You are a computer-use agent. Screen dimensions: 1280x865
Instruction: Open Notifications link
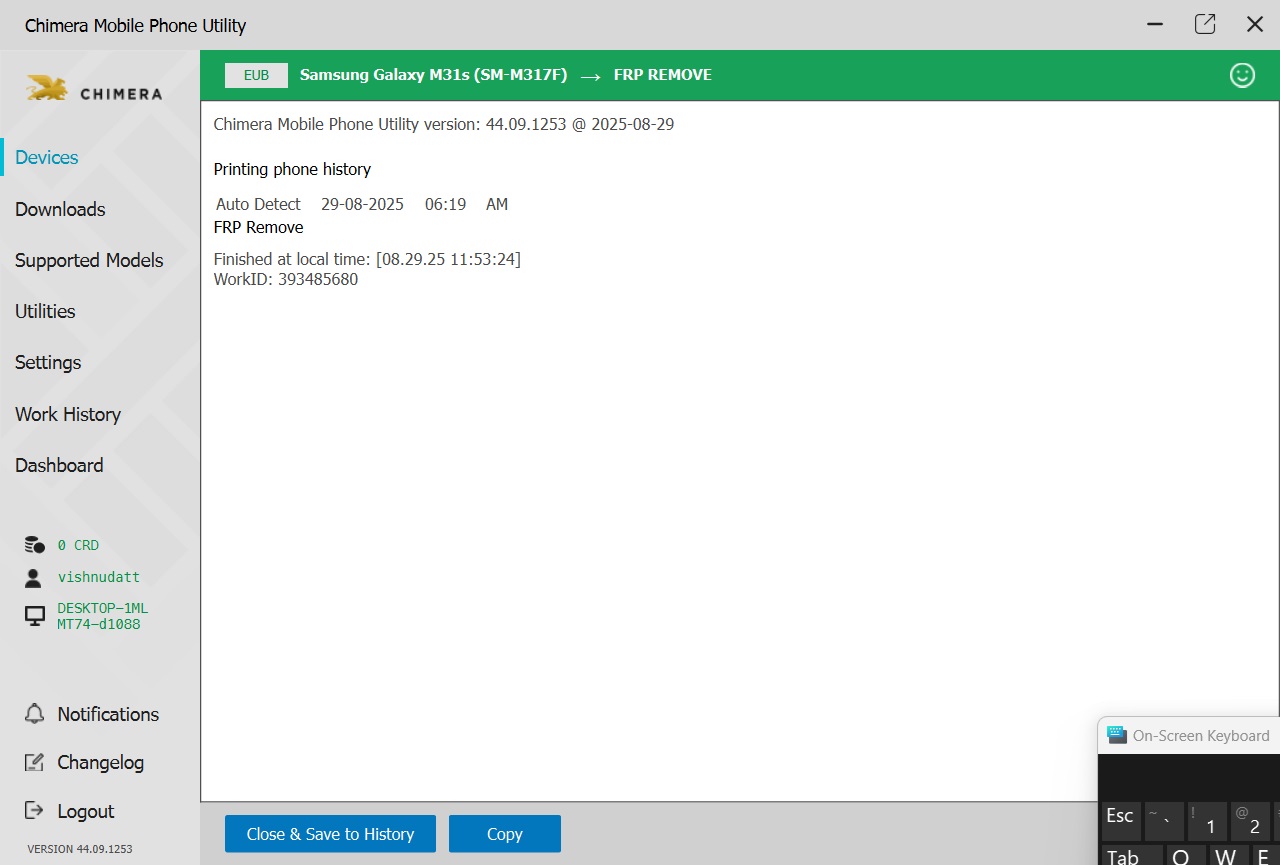coord(108,714)
